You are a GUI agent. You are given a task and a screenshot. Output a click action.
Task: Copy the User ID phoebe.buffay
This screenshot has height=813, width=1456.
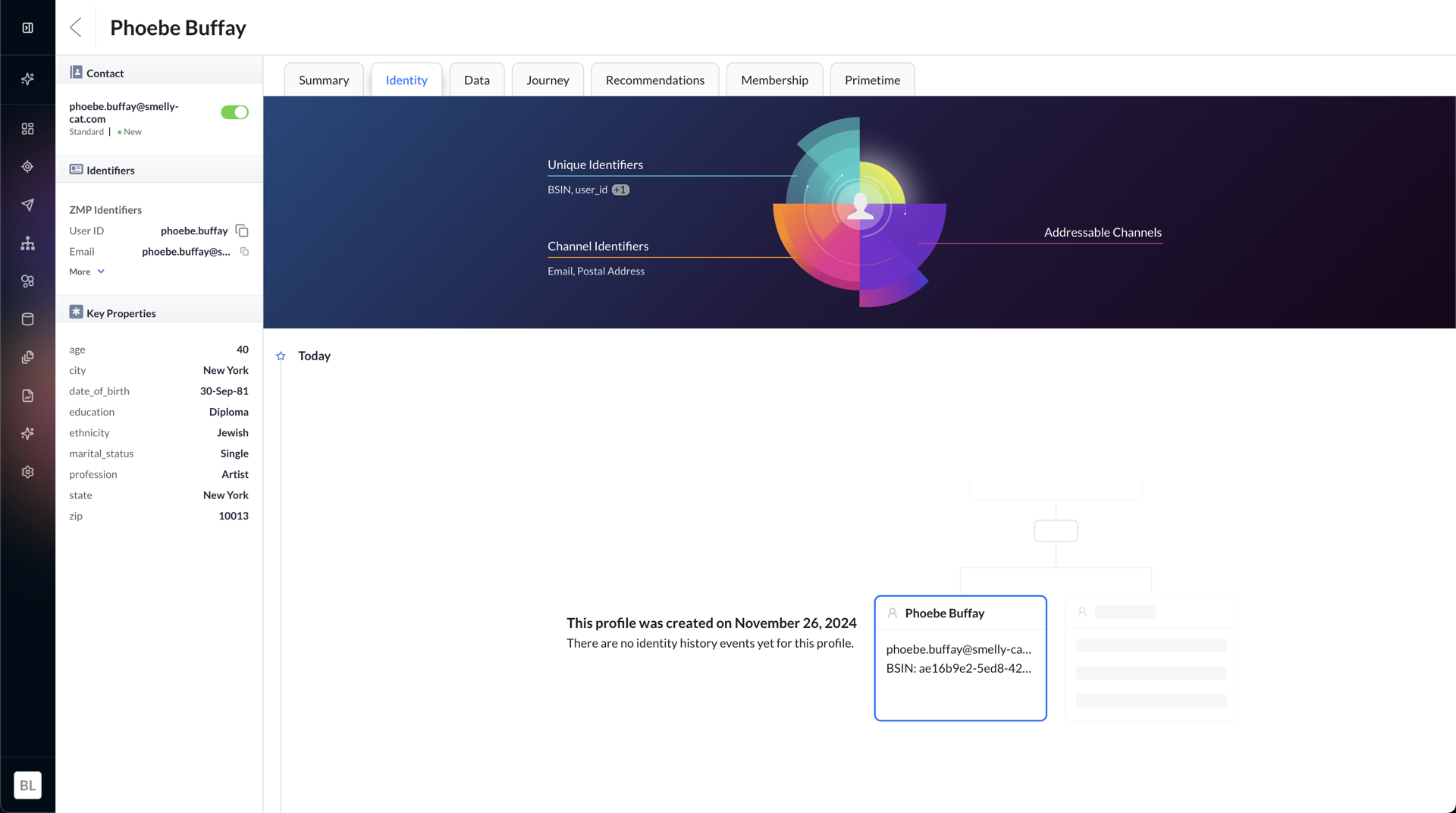[x=242, y=231]
